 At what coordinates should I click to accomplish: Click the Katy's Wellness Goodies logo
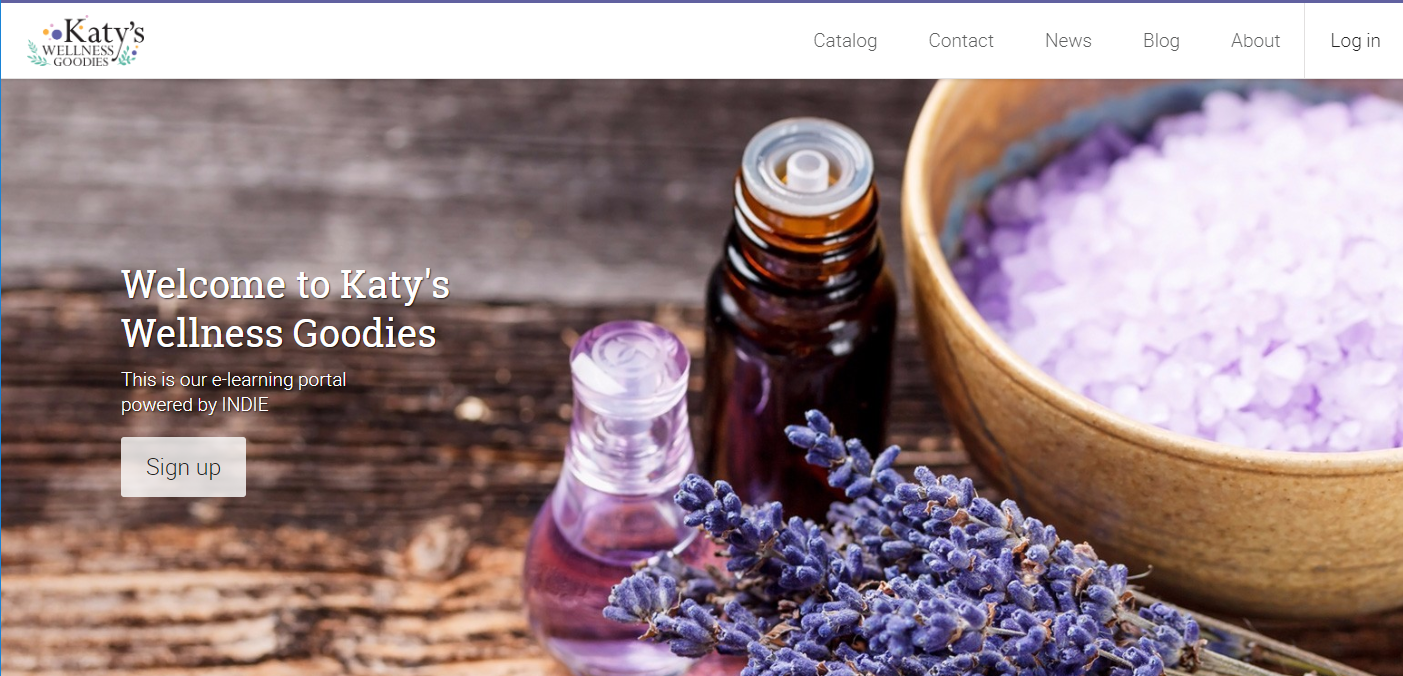coord(86,41)
